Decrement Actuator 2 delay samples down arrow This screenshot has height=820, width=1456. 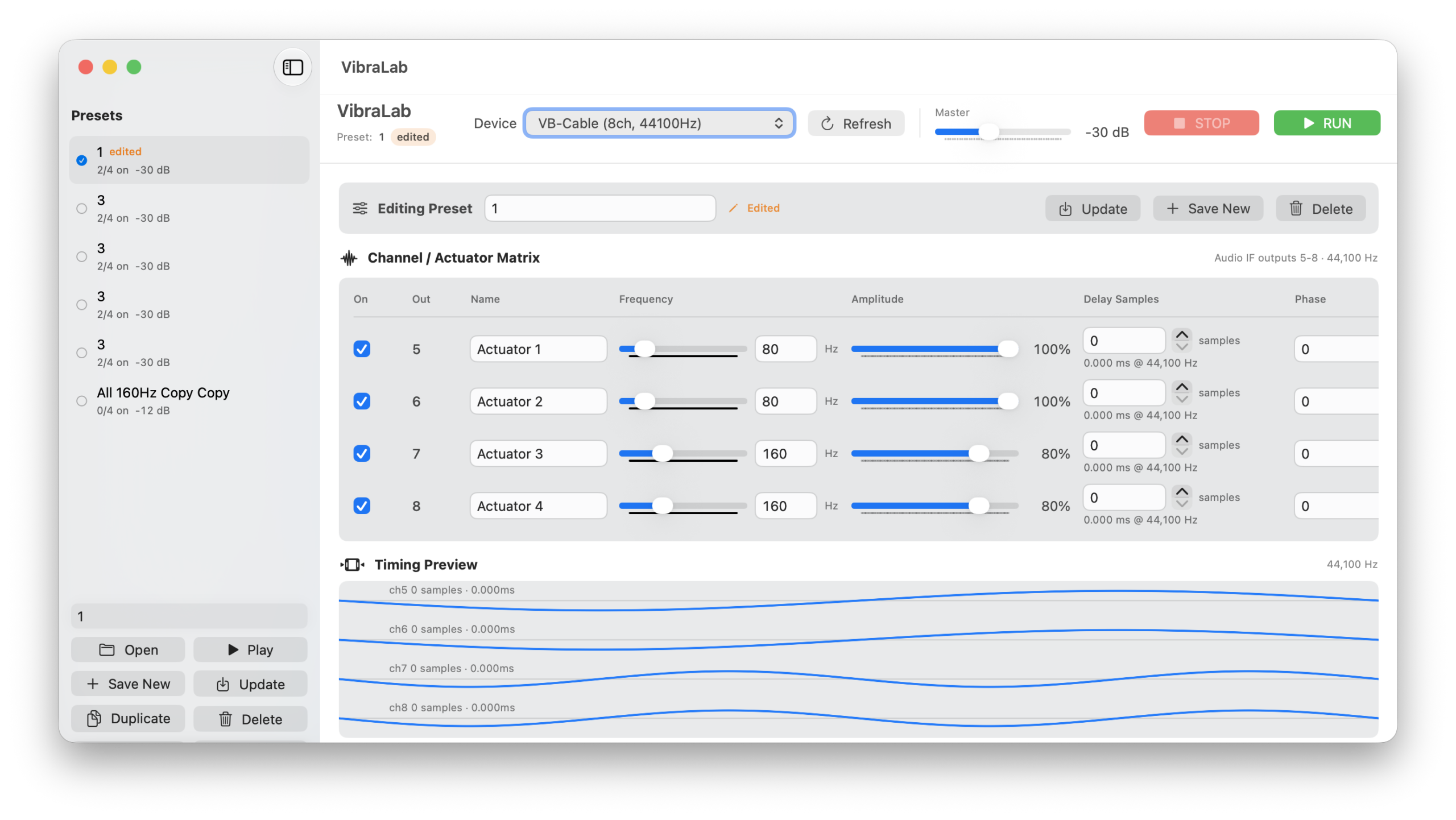pyautogui.click(x=1181, y=399)
